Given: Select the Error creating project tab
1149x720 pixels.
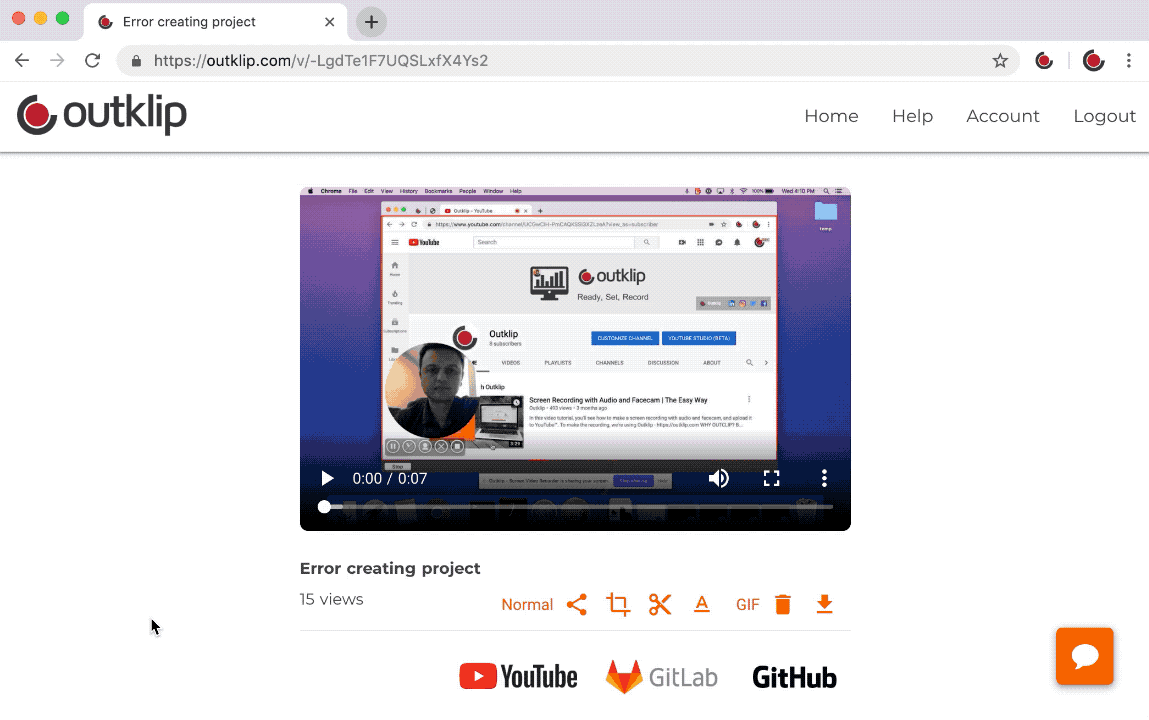Looking at the screenshot, I should pos(215,22).
